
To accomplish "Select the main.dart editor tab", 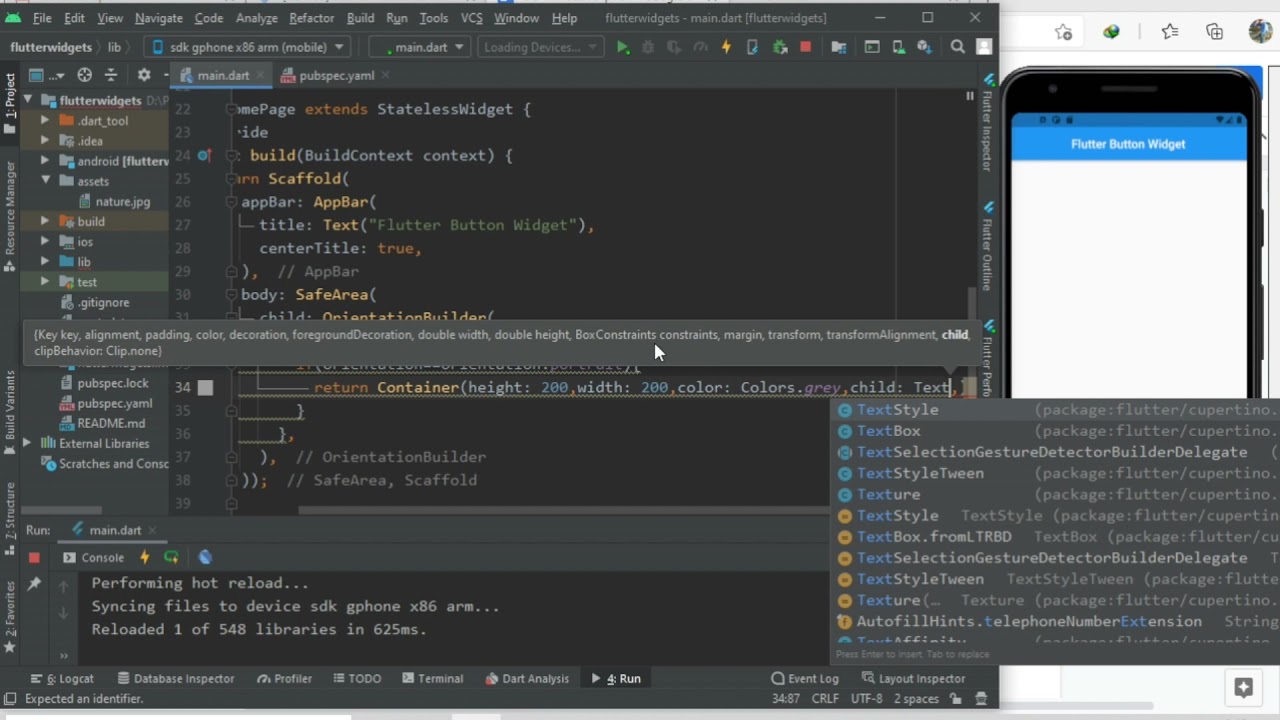I will (x=223, y=75).
